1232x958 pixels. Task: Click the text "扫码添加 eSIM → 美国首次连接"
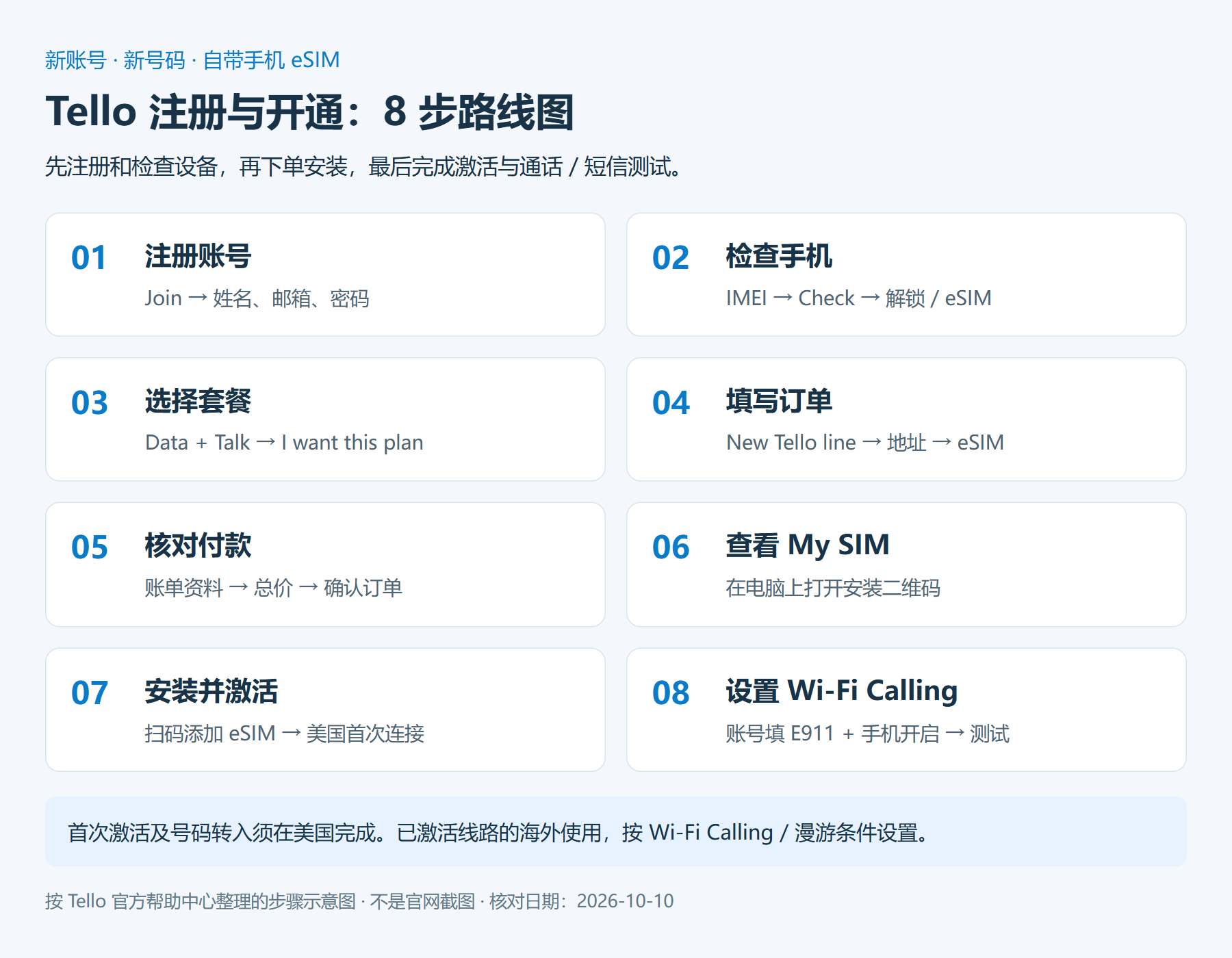click(x=284, y=734)
